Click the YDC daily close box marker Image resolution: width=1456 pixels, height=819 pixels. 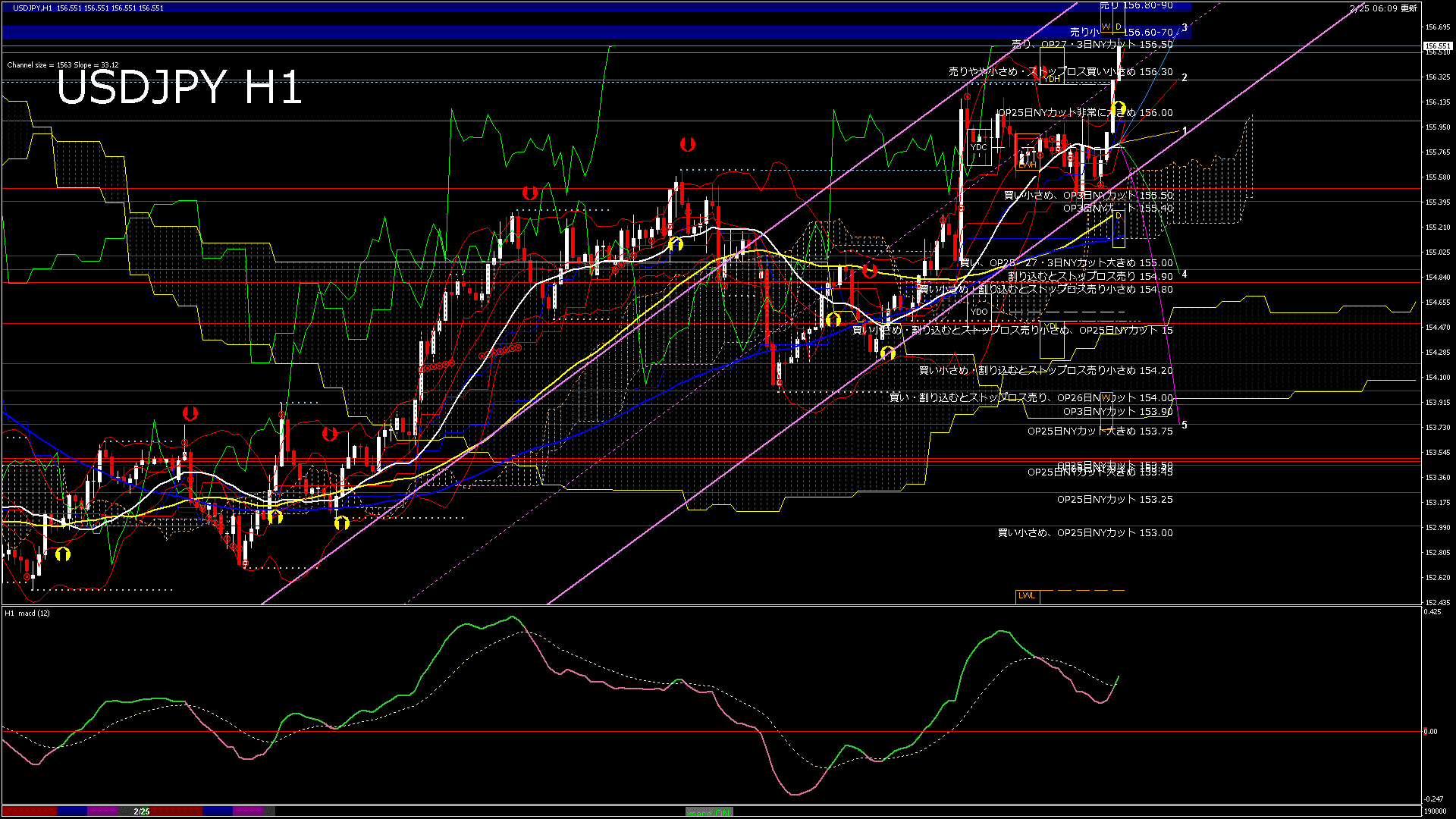pyautogui.click(x=979, y=148)
